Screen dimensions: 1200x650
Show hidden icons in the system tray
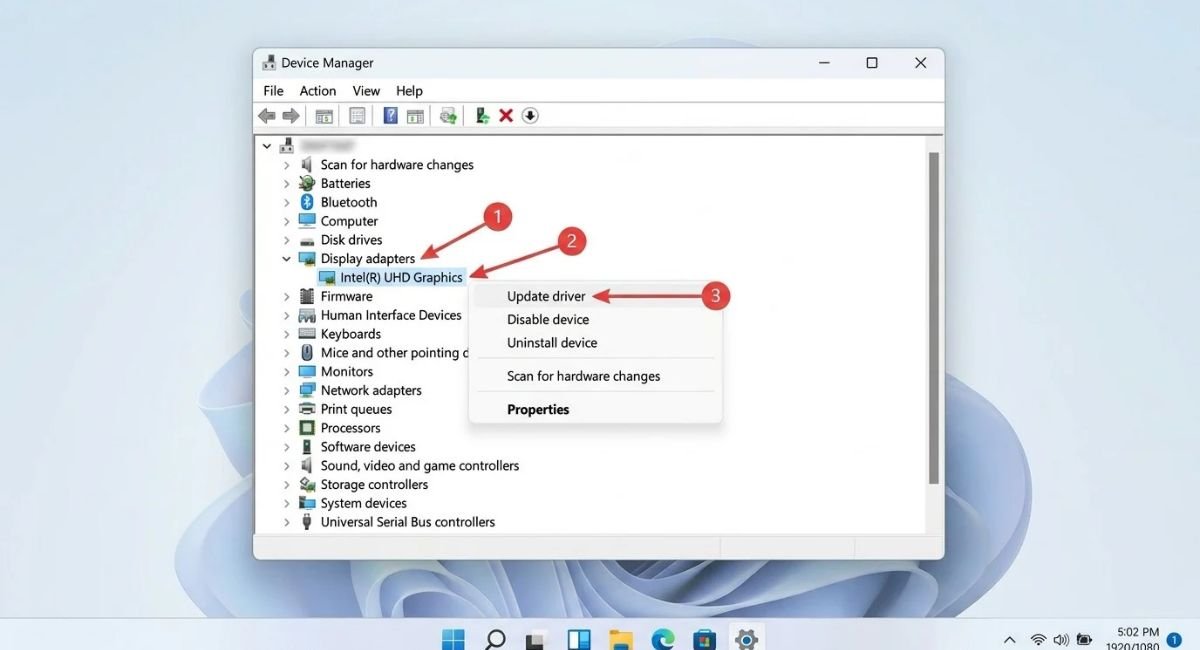(1010, 639)
